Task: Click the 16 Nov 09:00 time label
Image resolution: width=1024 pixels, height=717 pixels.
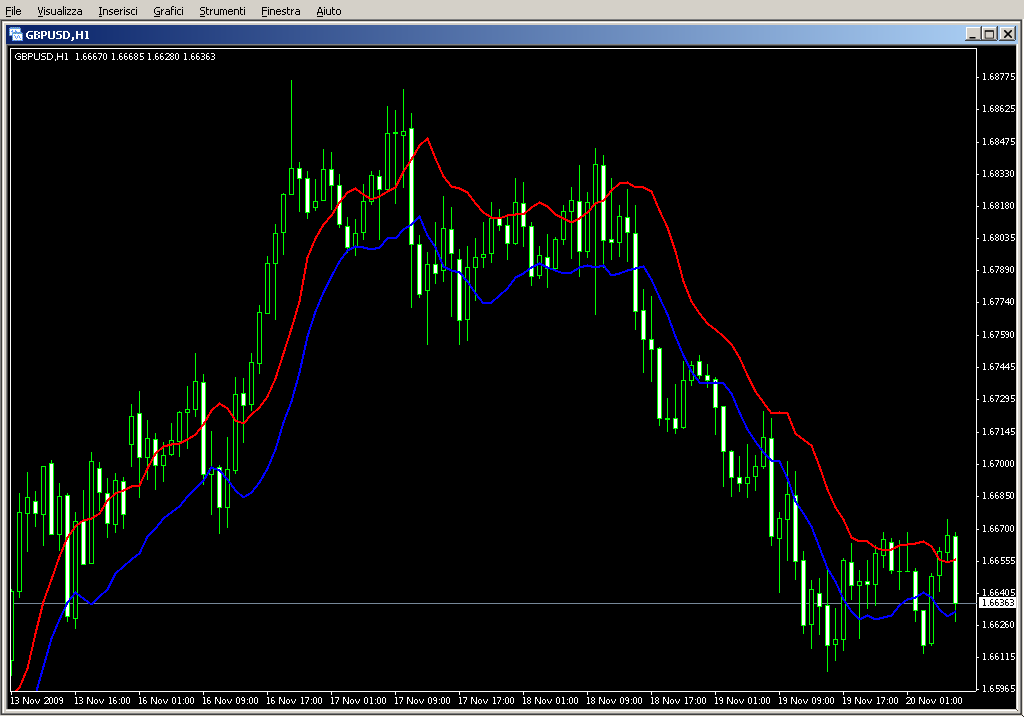Action: click(x=230, y=701)
